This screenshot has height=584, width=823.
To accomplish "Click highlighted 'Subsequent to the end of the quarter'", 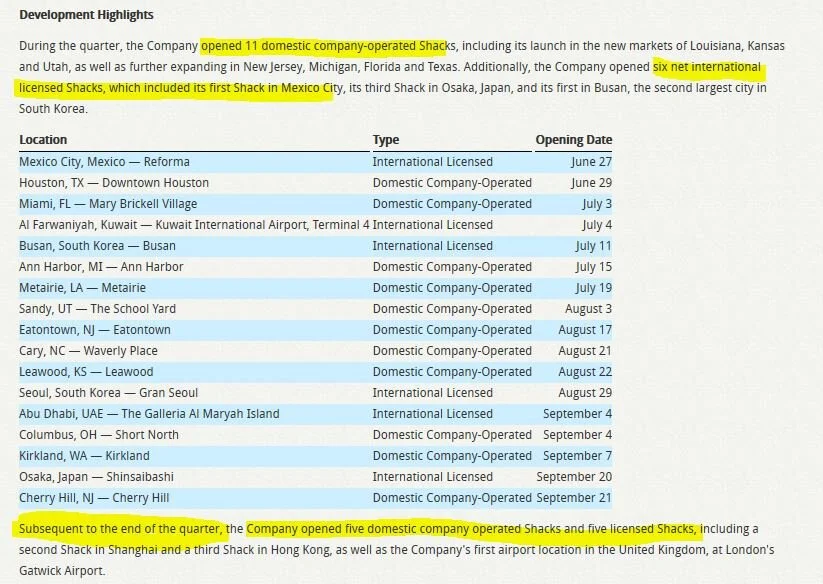I will click(x=120, y=529).
